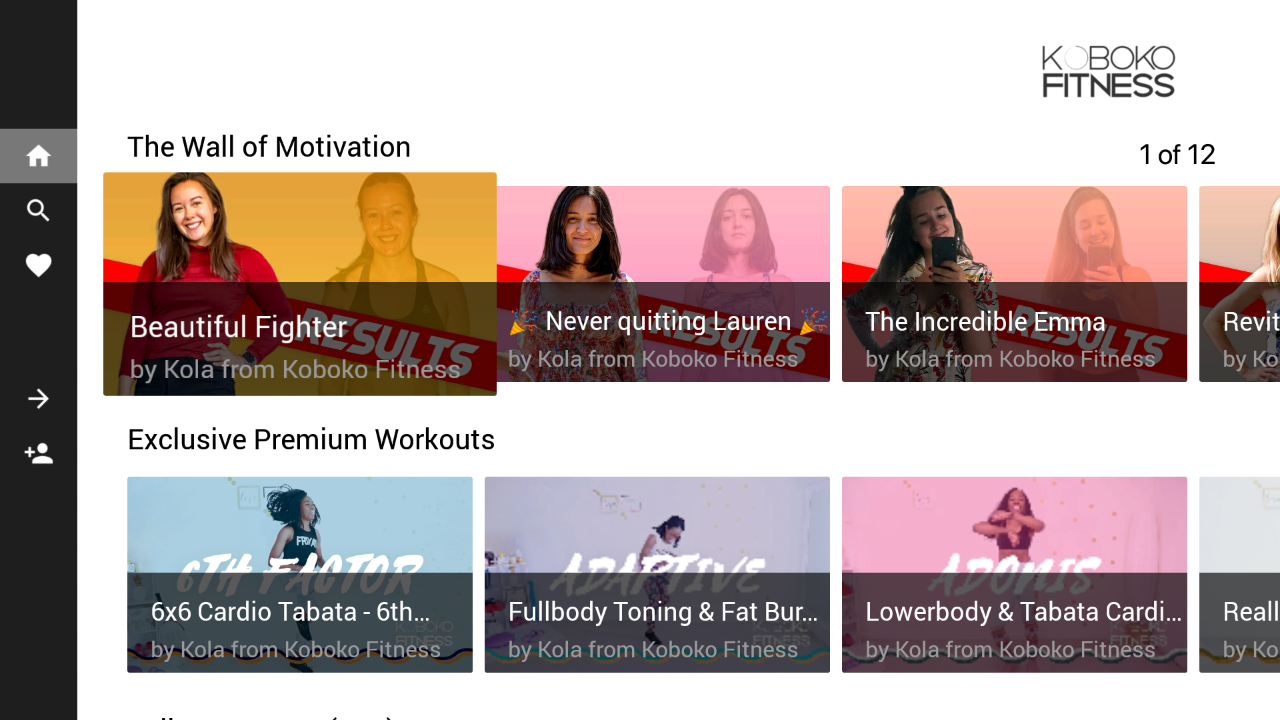Open Favorites heart icon

tap(38, 266)
